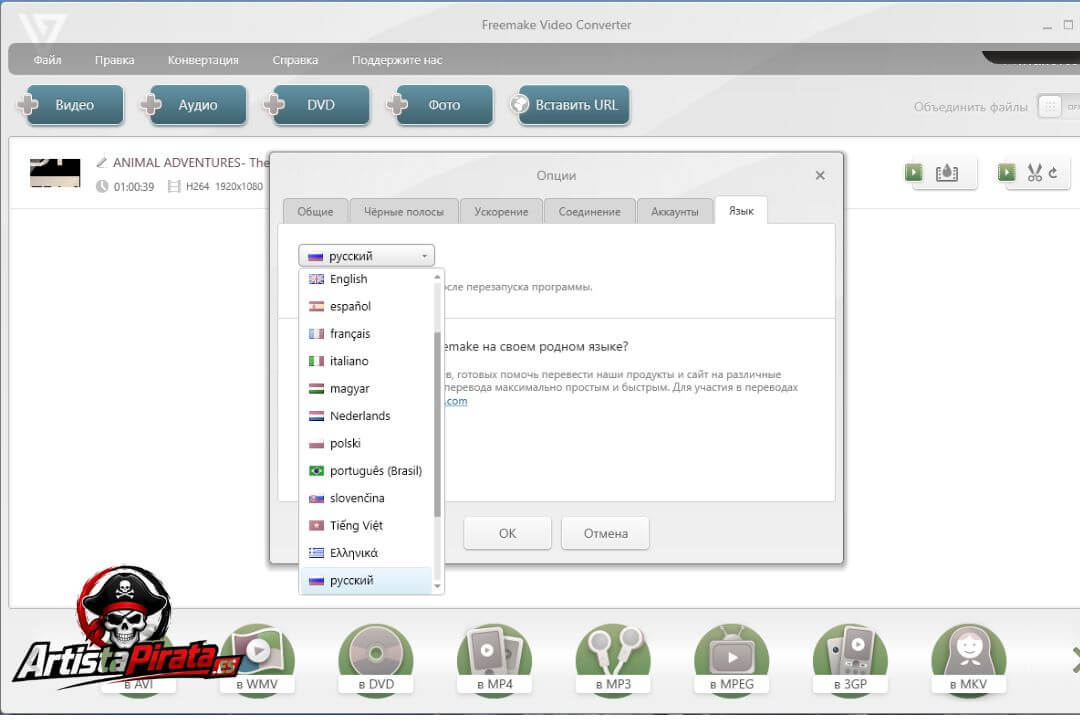Choose Nederlands in the language list

(367, 415)
